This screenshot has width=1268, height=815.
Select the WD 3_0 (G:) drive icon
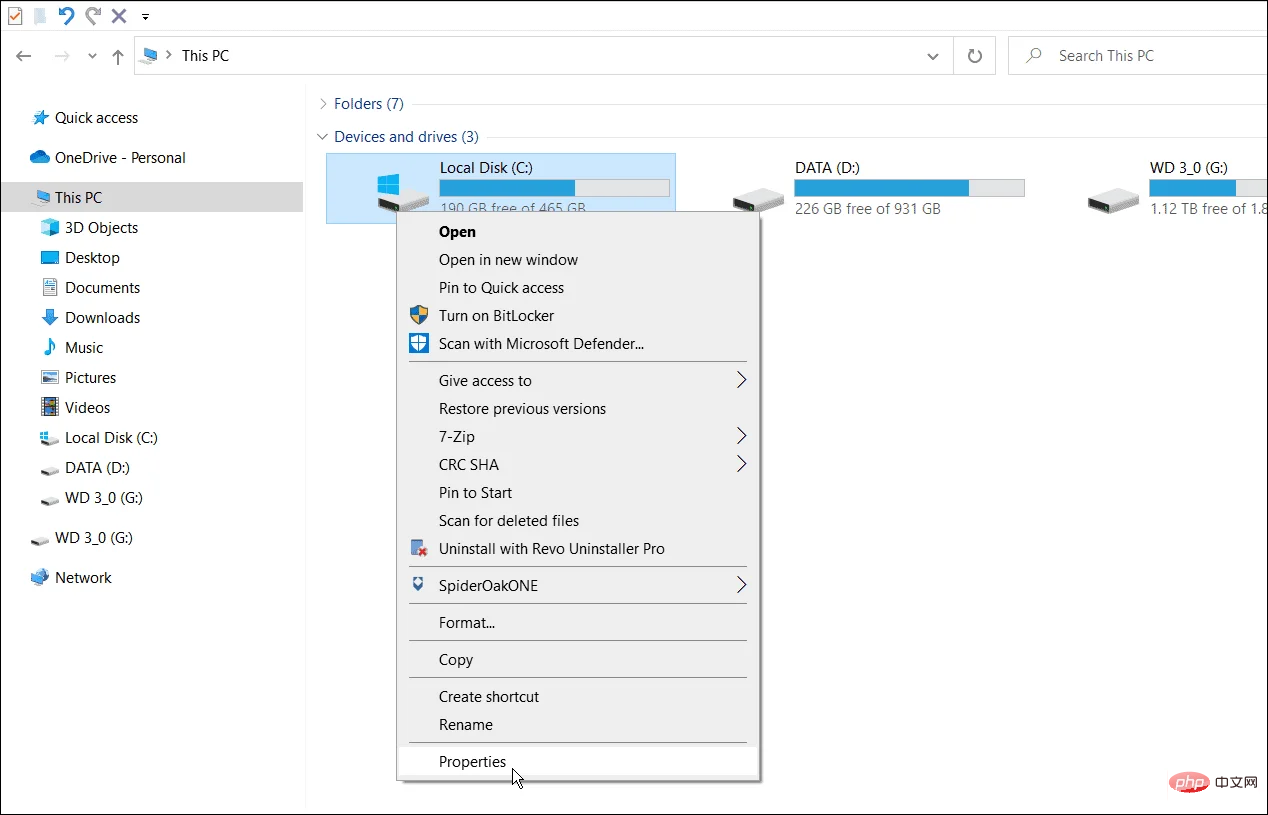[1112, 198]
